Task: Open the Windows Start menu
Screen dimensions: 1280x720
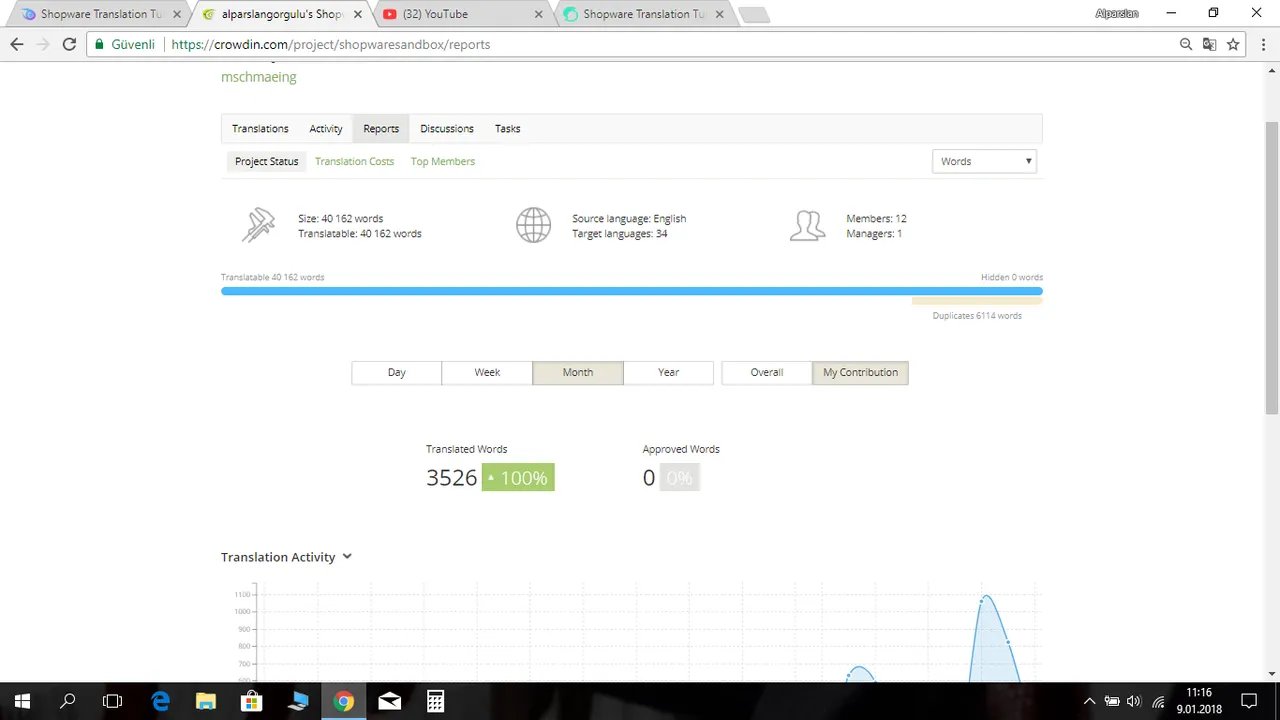Action: coord(22,701)
